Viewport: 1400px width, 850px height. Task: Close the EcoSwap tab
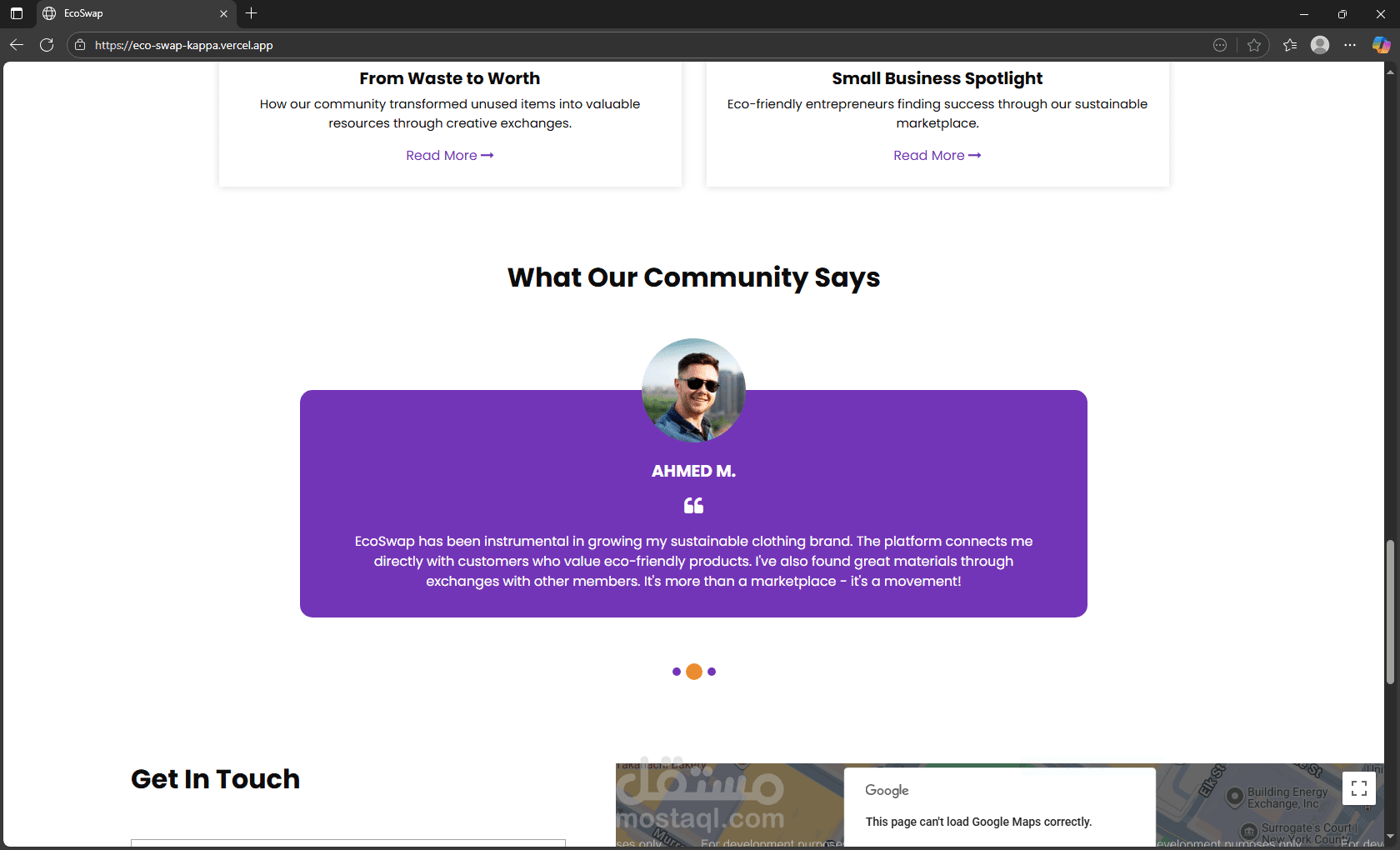click(223, 13)
